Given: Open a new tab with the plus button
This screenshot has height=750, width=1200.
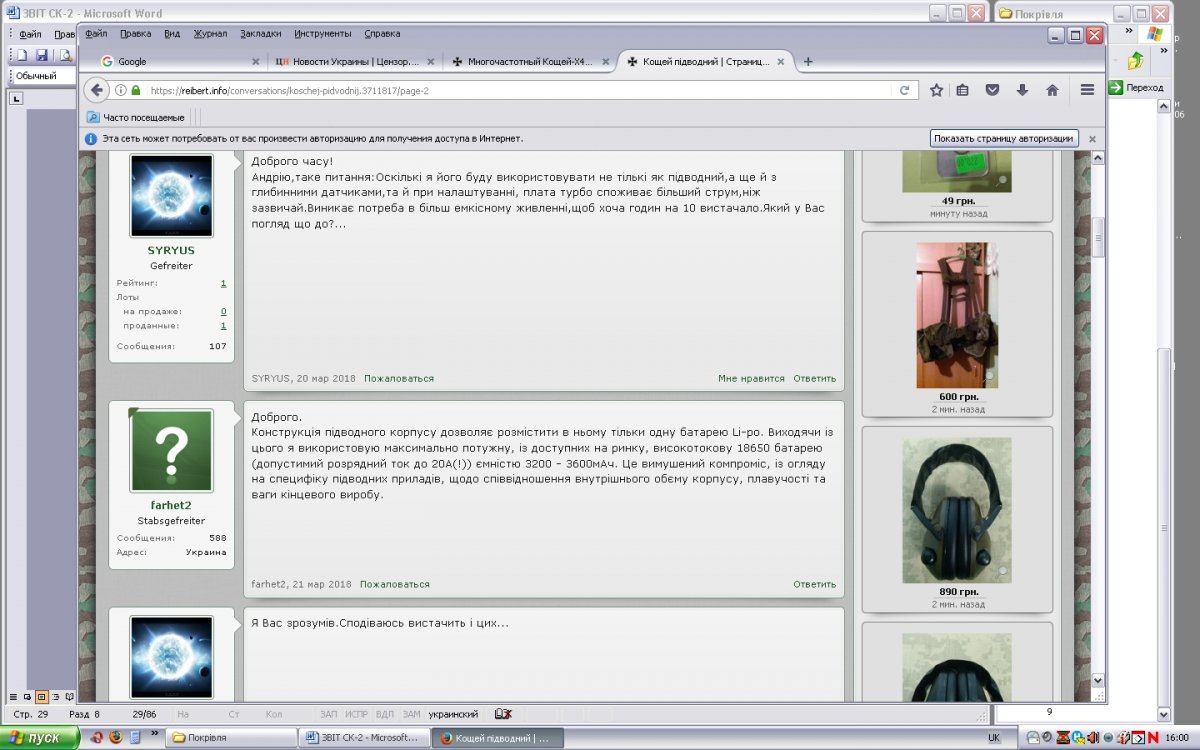Looking at the screenshot, I should pos(808,61).
